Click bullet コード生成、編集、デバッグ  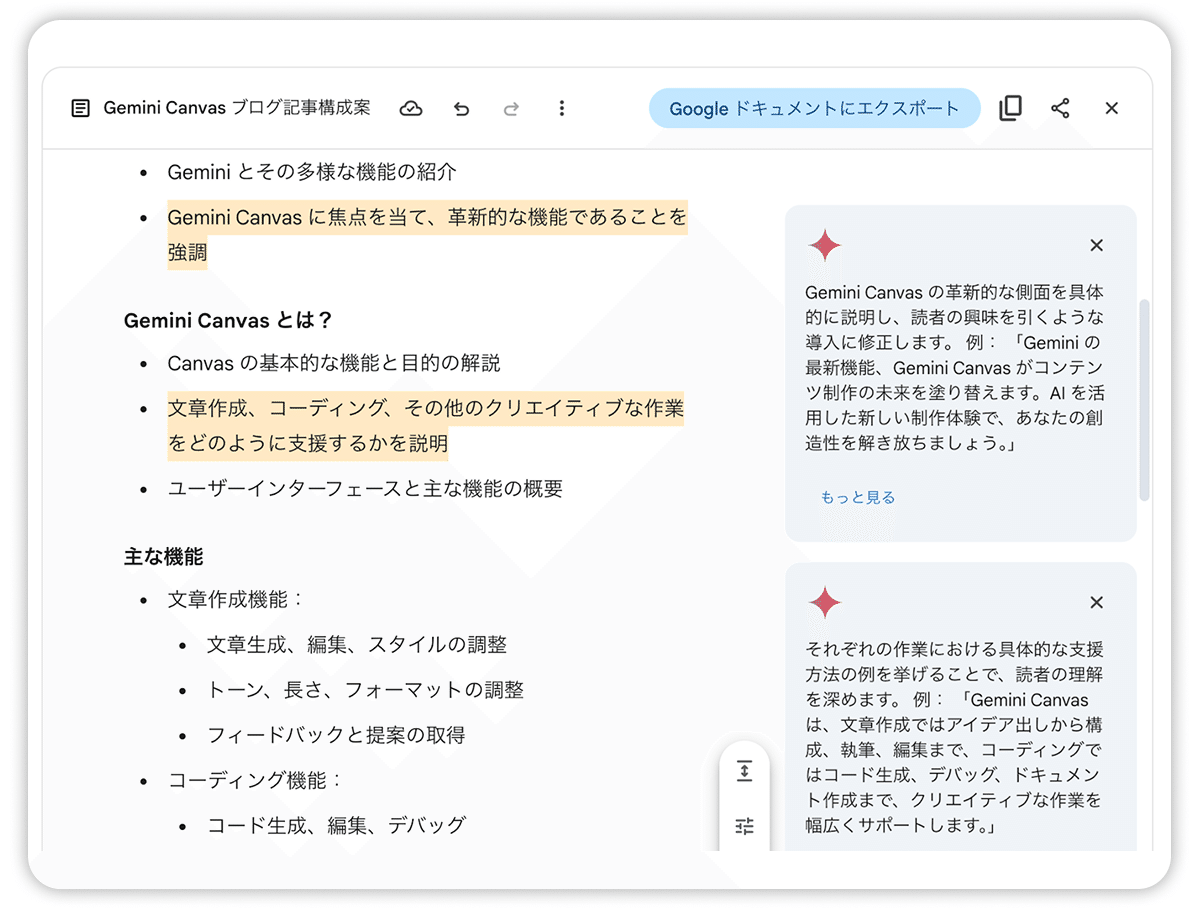coord(336,825)
